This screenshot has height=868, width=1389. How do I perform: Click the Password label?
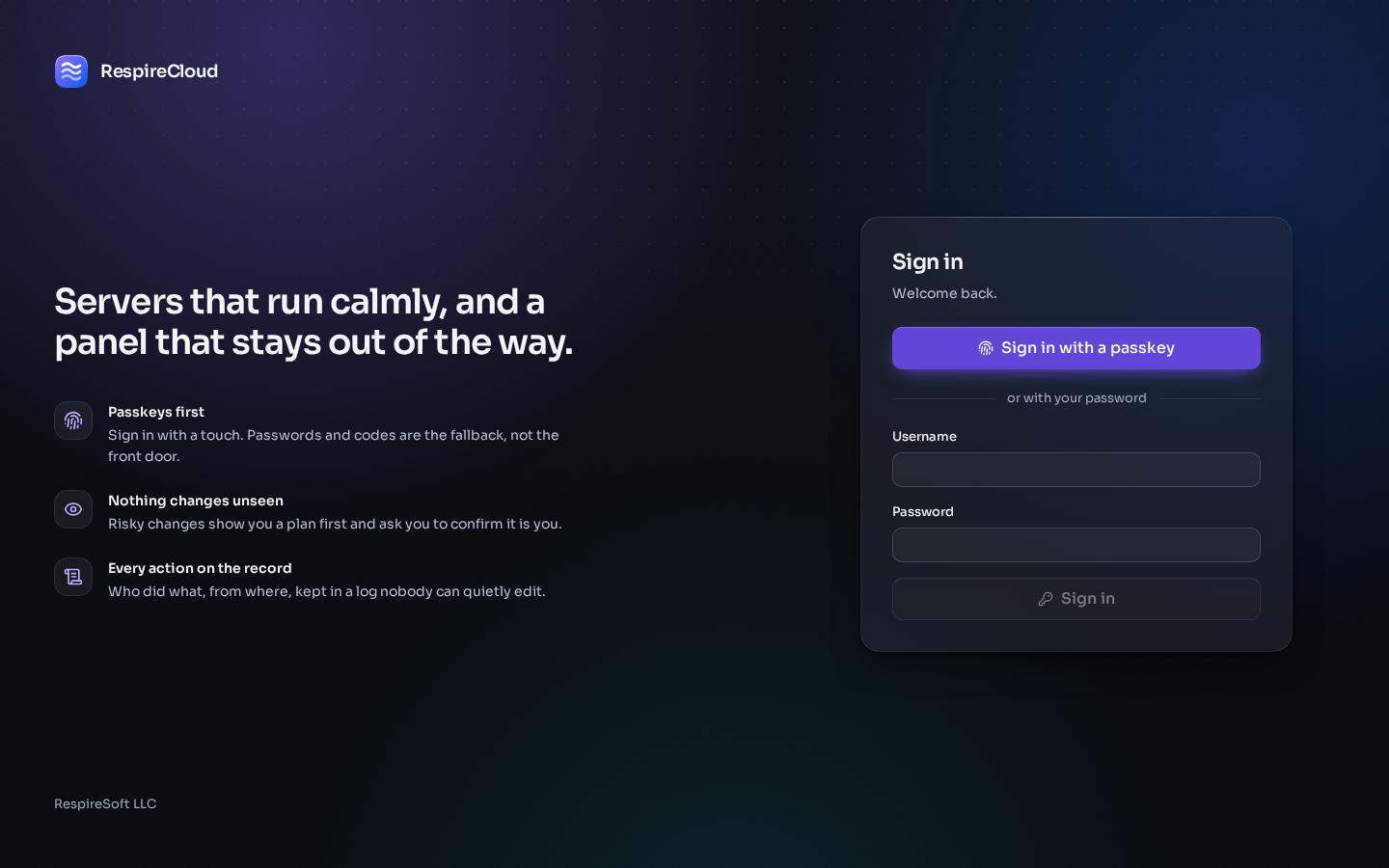[923, 512]
